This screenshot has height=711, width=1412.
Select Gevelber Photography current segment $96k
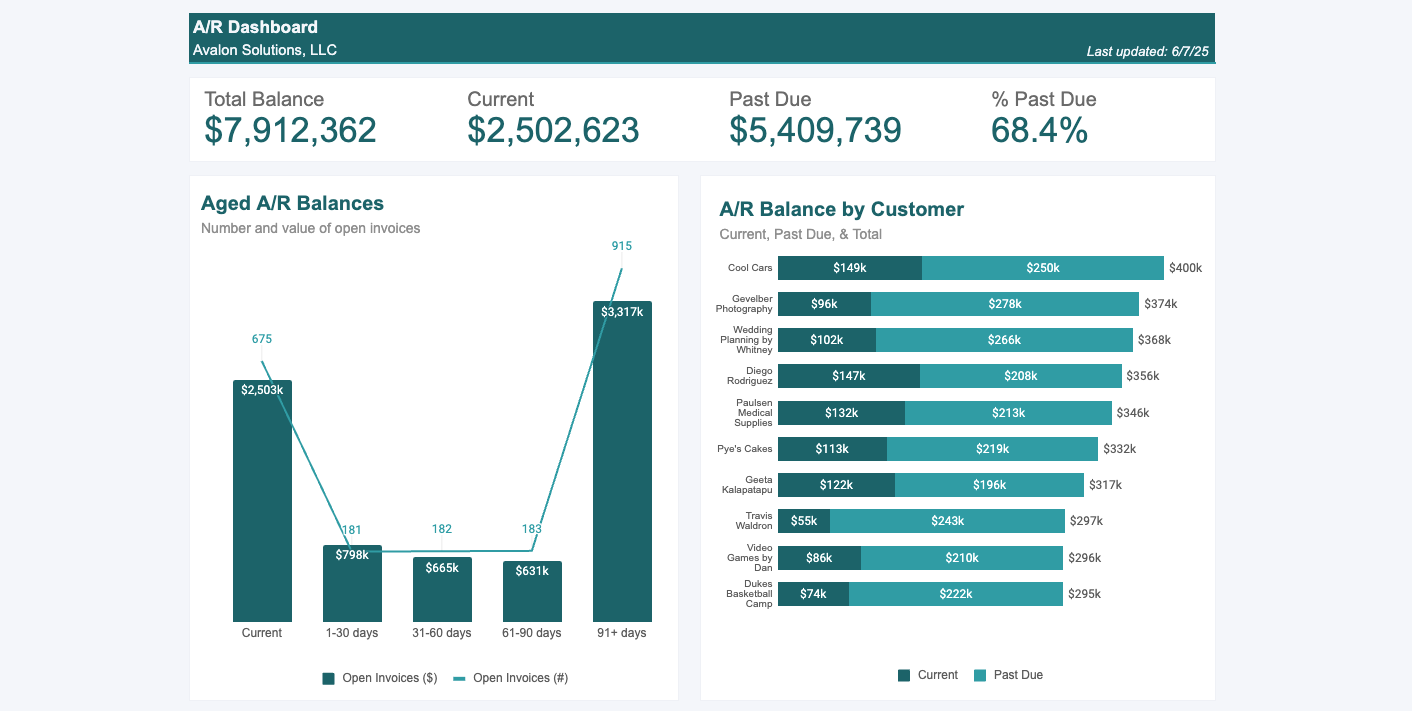tap(824, 304)
